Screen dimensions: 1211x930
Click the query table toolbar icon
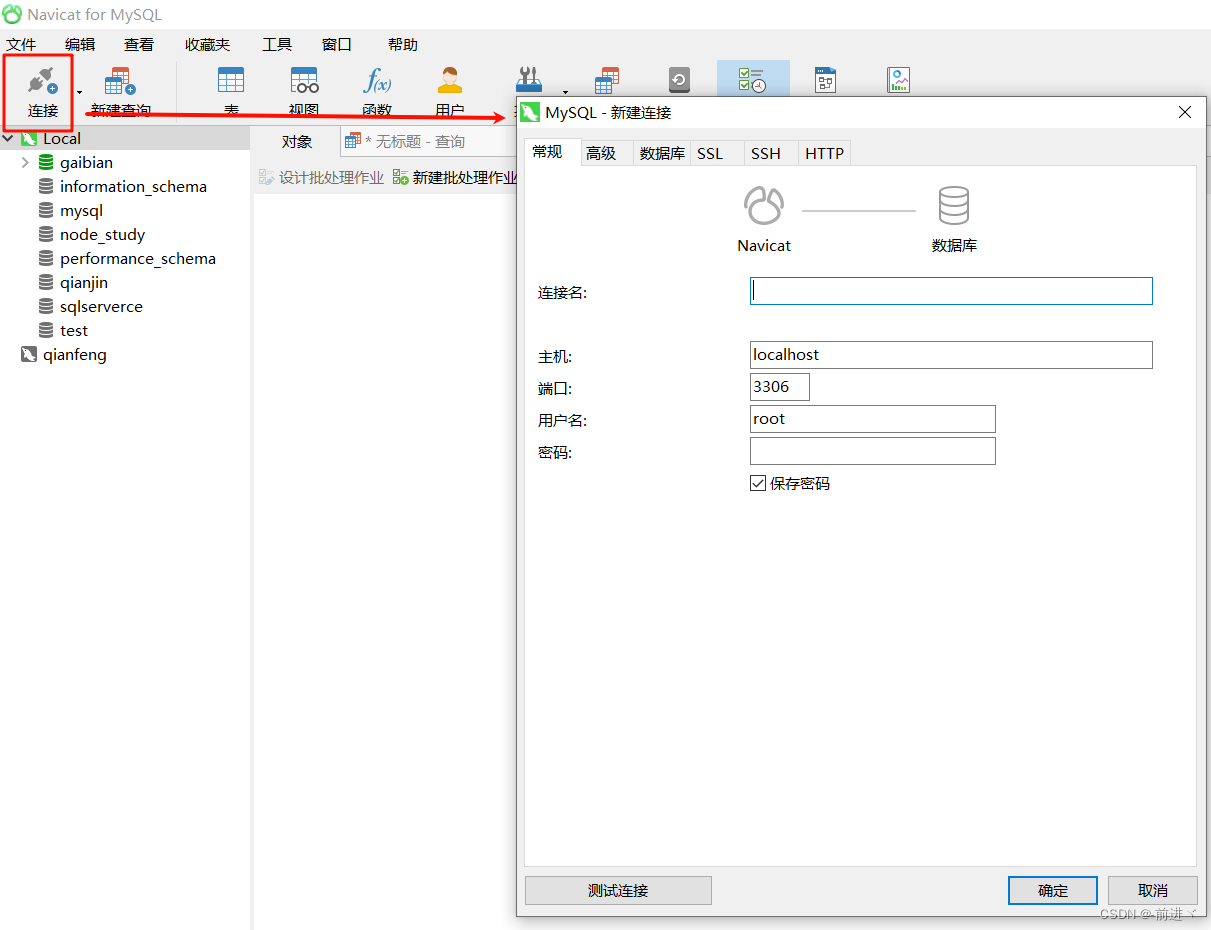[607, 81]
